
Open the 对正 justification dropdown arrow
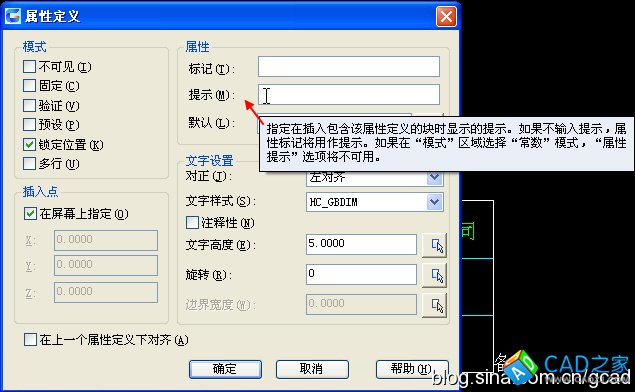point(435,178)
